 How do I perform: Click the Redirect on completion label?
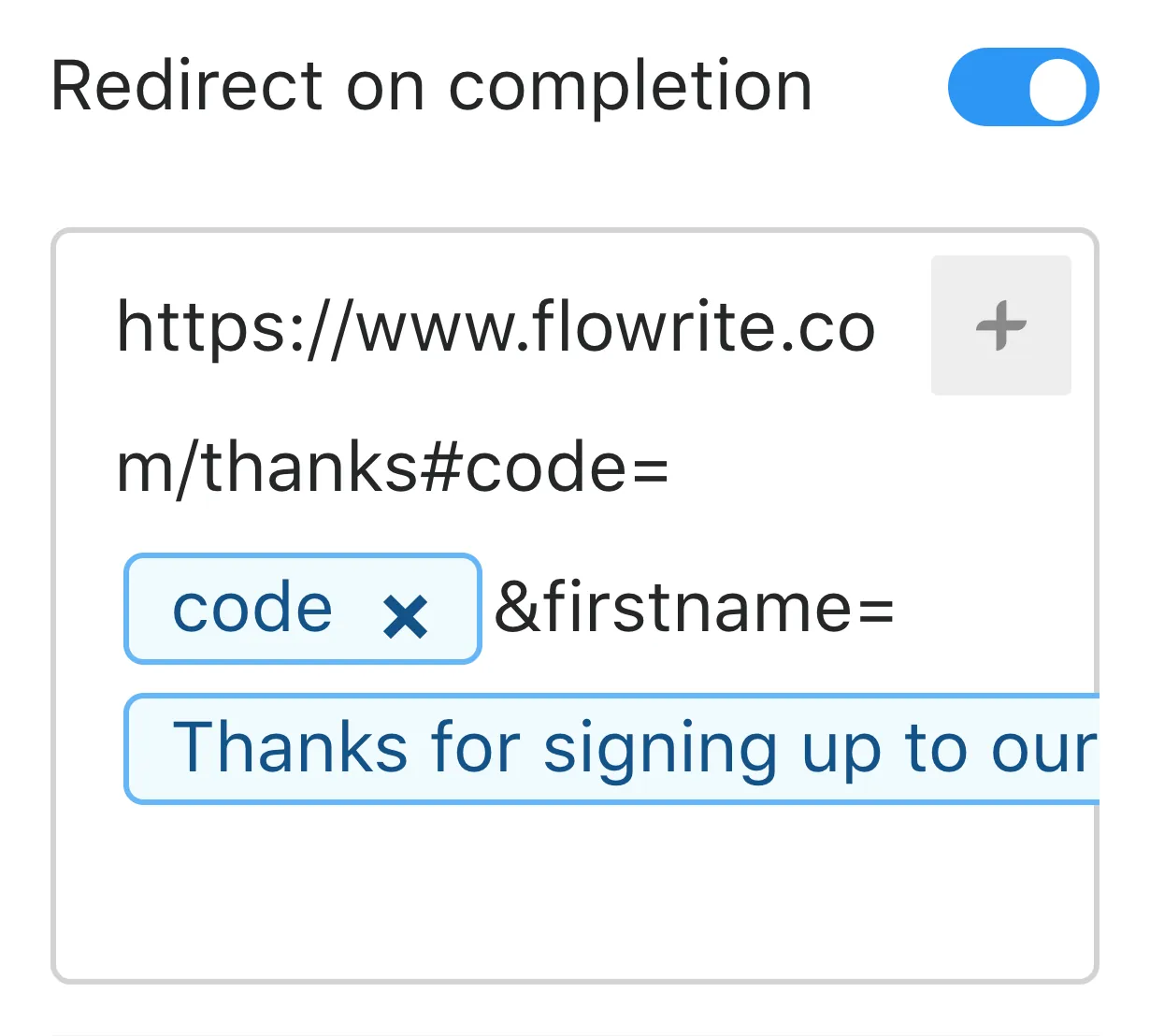tap(432, 87)
